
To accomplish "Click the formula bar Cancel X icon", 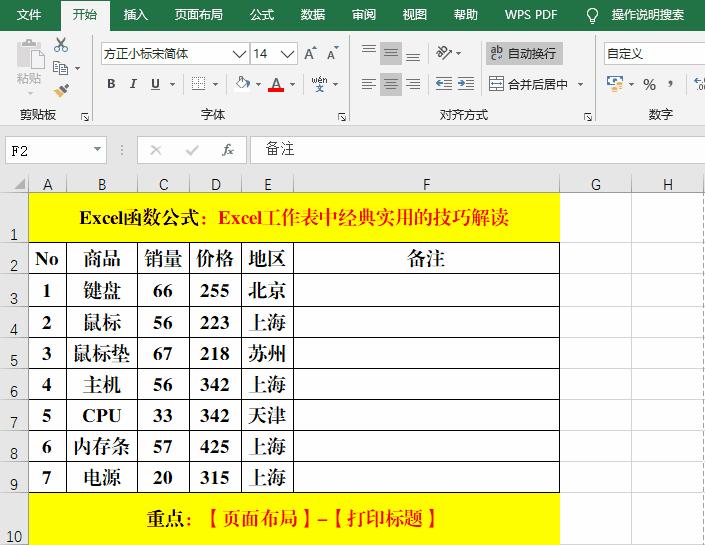I will [x=156, y=150].
